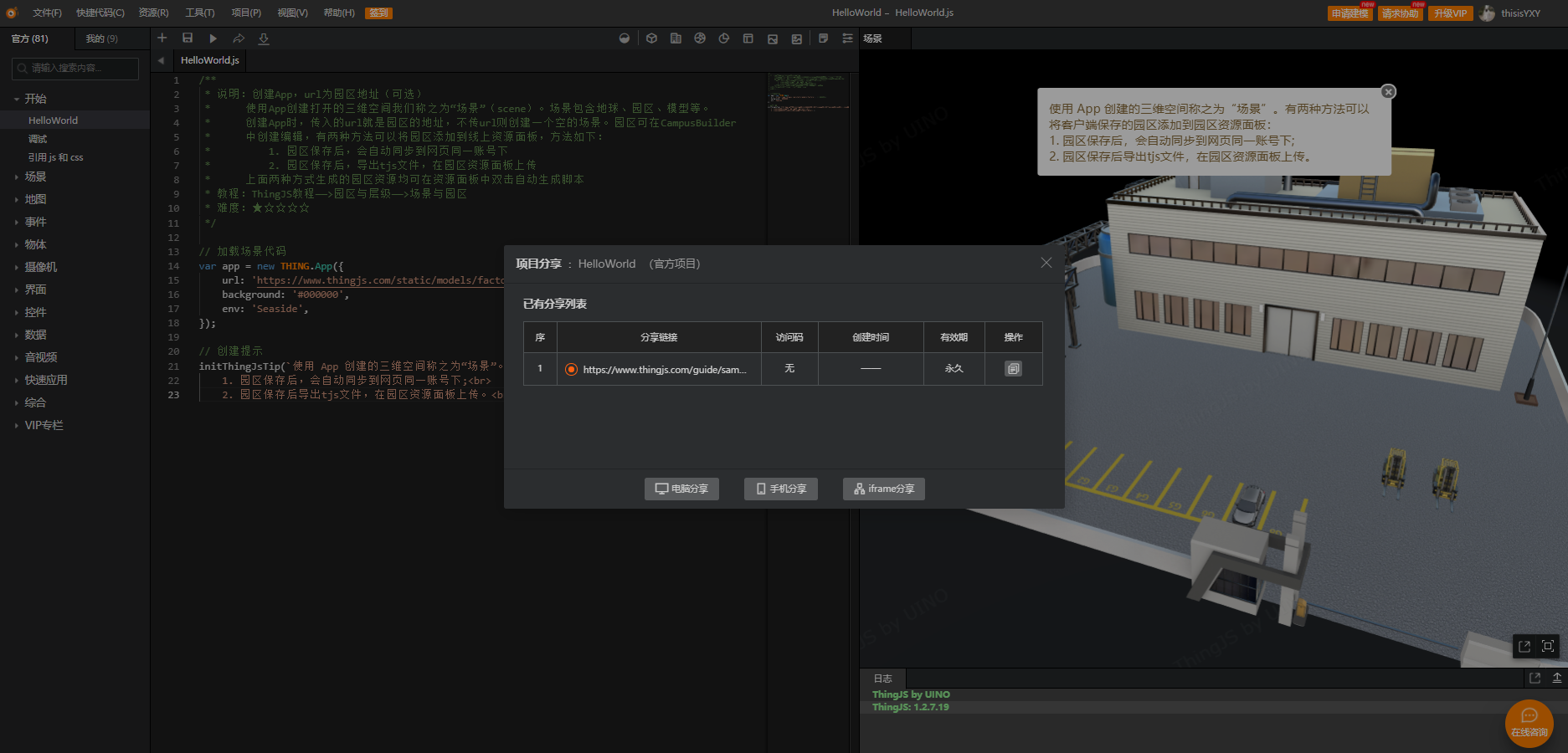The width and height of the screenshot is (1568, 753).
Task: Expand the 音视频 category
Action: point(16,357)
